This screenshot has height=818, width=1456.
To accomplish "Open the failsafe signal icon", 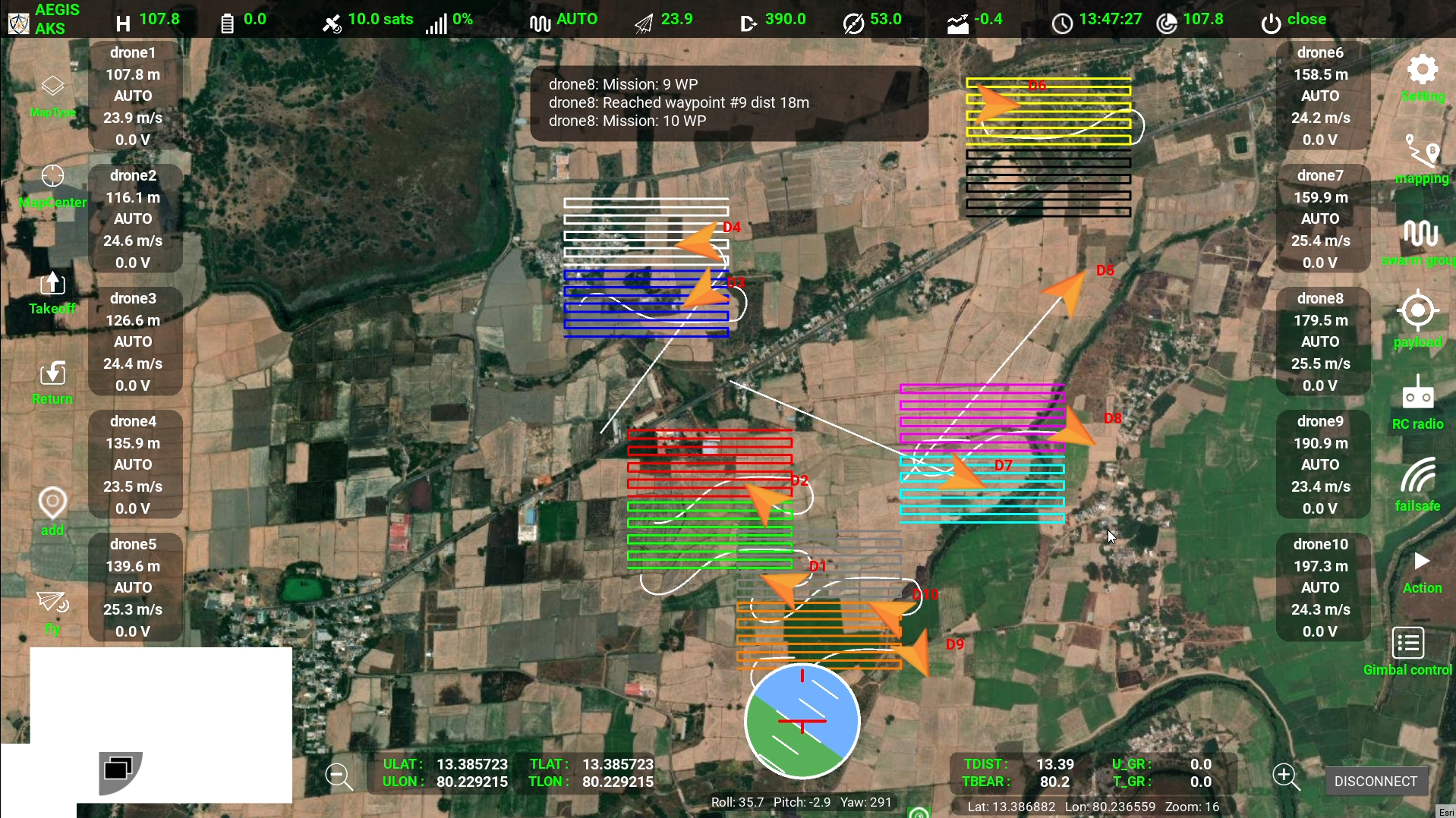I will [1417, 475].
